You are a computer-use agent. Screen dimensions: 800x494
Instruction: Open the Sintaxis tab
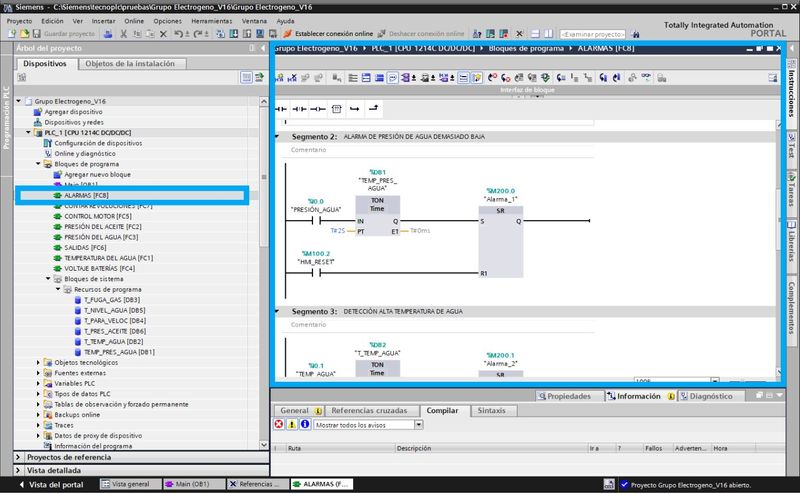pyautogui.click(x=491, y=410)
